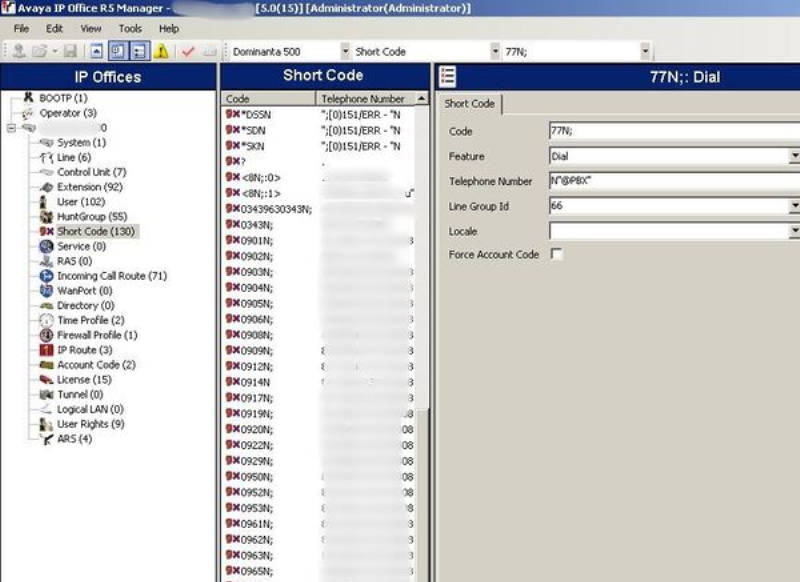Select the HuntGroup (55) icon

[46, 216]
